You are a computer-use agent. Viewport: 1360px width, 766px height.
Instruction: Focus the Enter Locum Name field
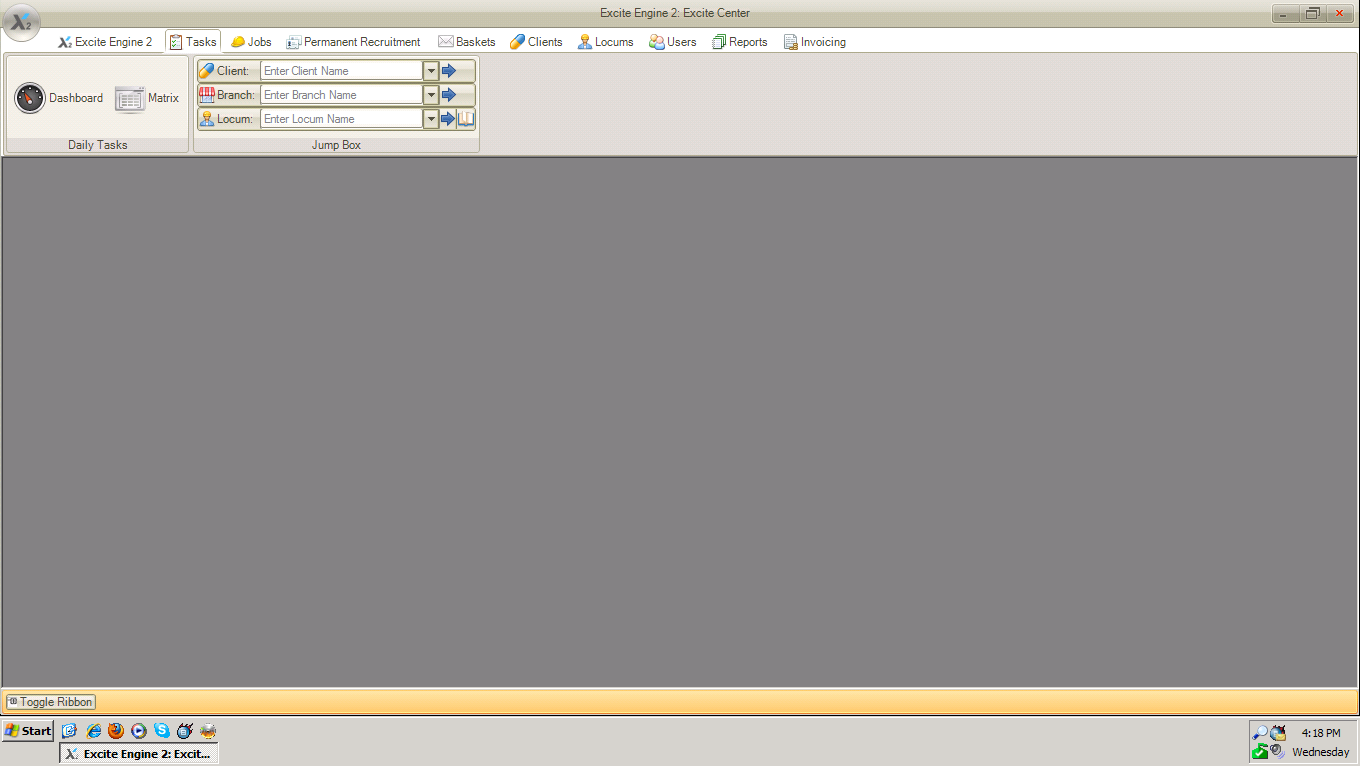tap(341, 119)
